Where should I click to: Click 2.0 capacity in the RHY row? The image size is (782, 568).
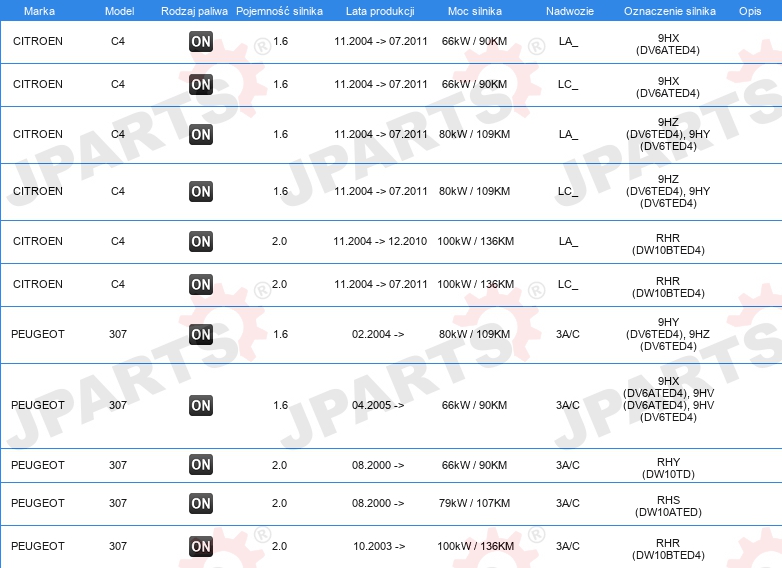tap(279, 465)
